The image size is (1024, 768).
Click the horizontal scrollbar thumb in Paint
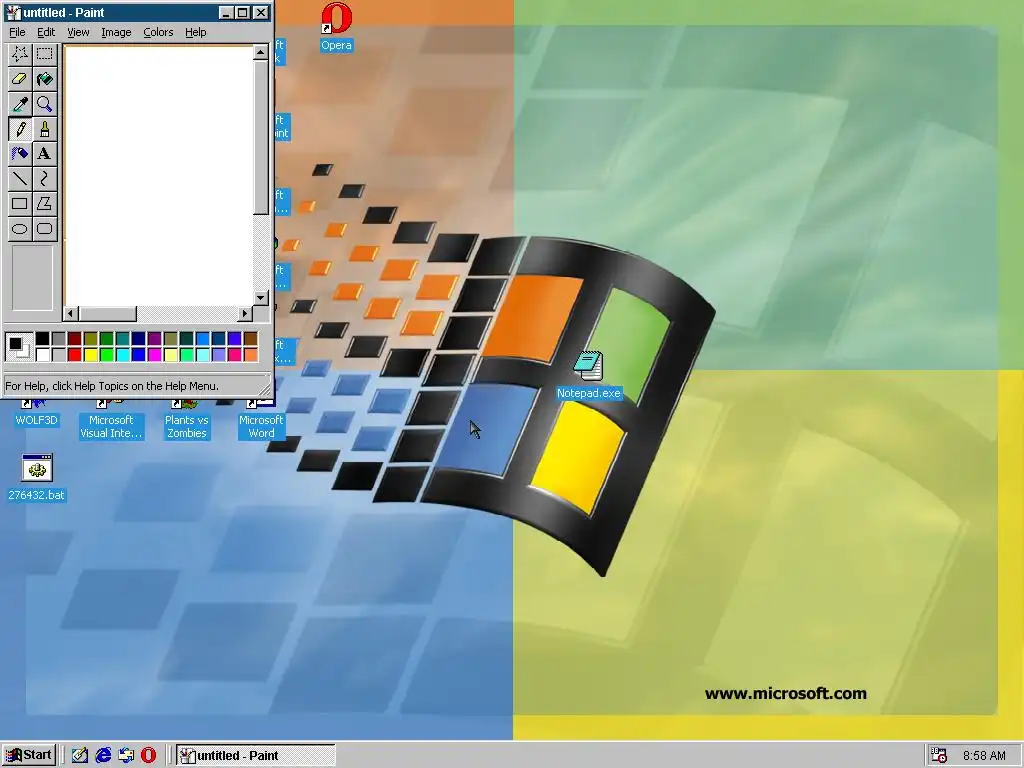pos(108,313)
